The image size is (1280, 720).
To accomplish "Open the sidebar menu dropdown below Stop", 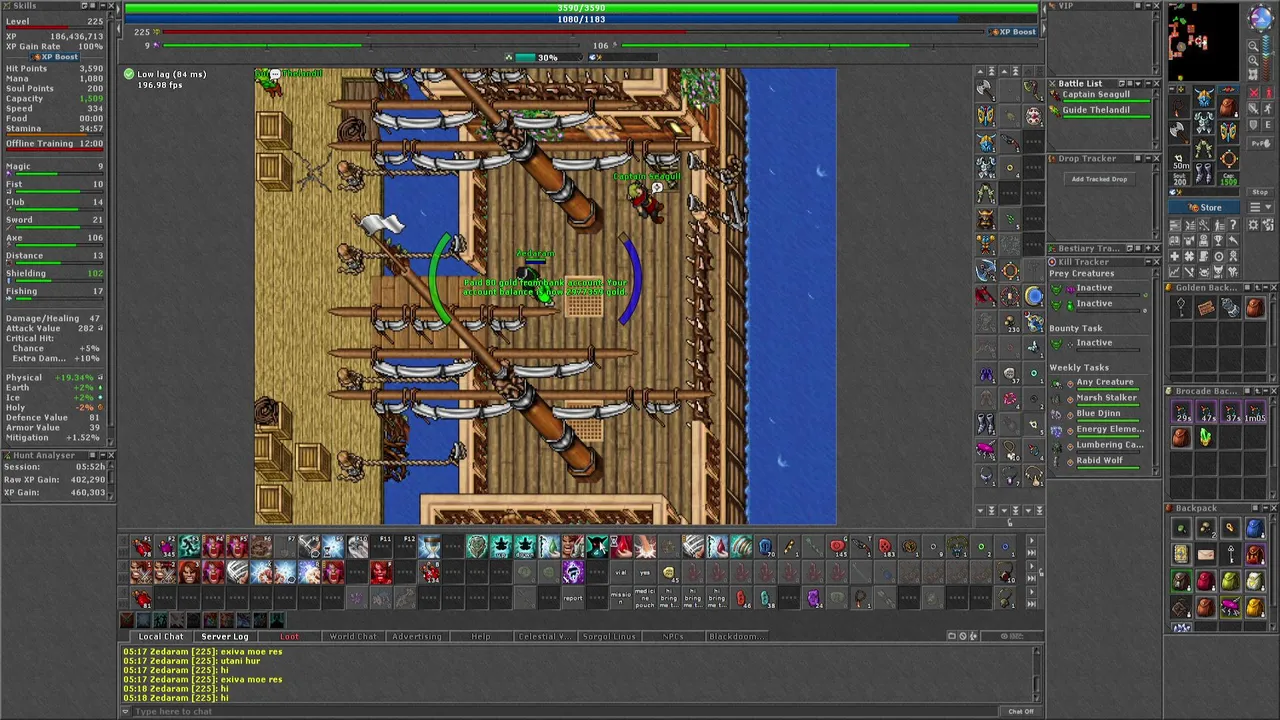I will [1260, 207].
